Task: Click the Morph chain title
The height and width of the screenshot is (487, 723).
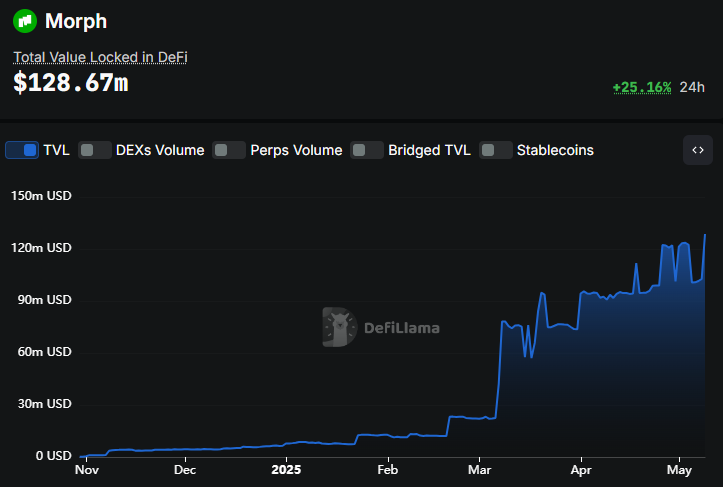Action: (76, 21)
